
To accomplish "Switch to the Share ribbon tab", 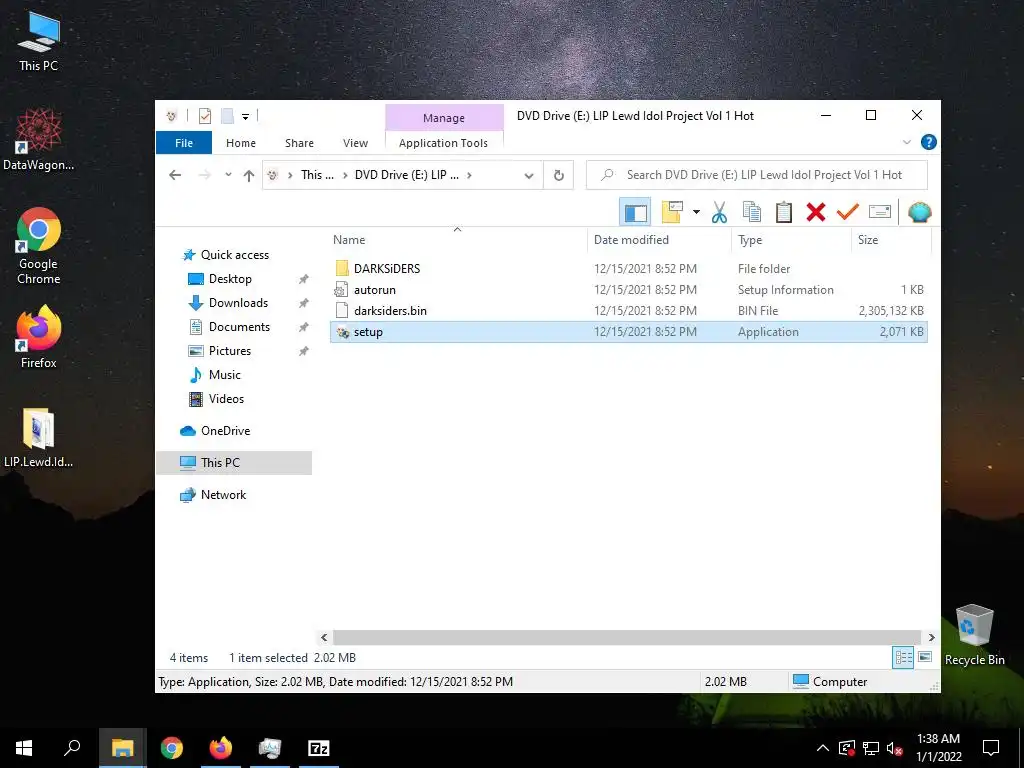I will tap(299, 143).
